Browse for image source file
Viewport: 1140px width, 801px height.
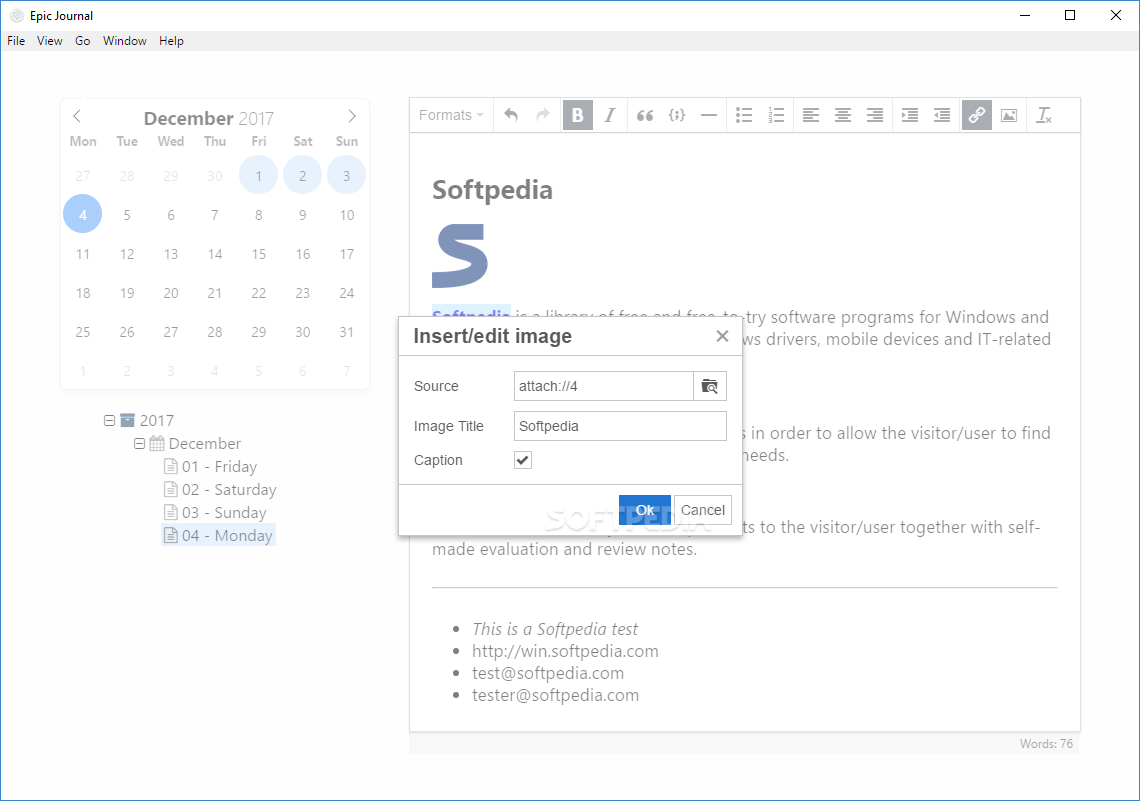pyautogui.click(x=710, y=386)
